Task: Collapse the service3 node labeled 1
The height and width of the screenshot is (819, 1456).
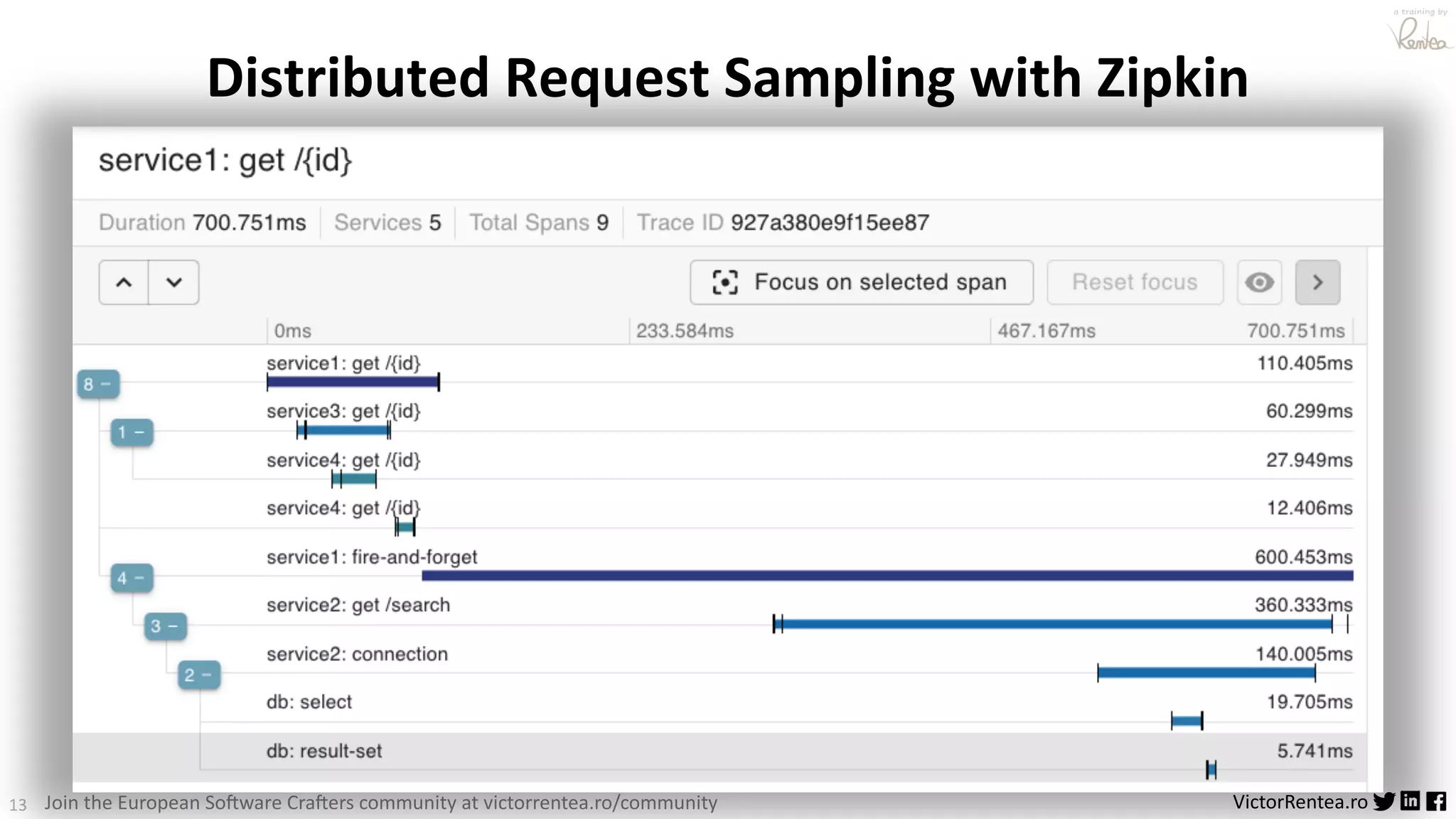Action: coord(132,432)
